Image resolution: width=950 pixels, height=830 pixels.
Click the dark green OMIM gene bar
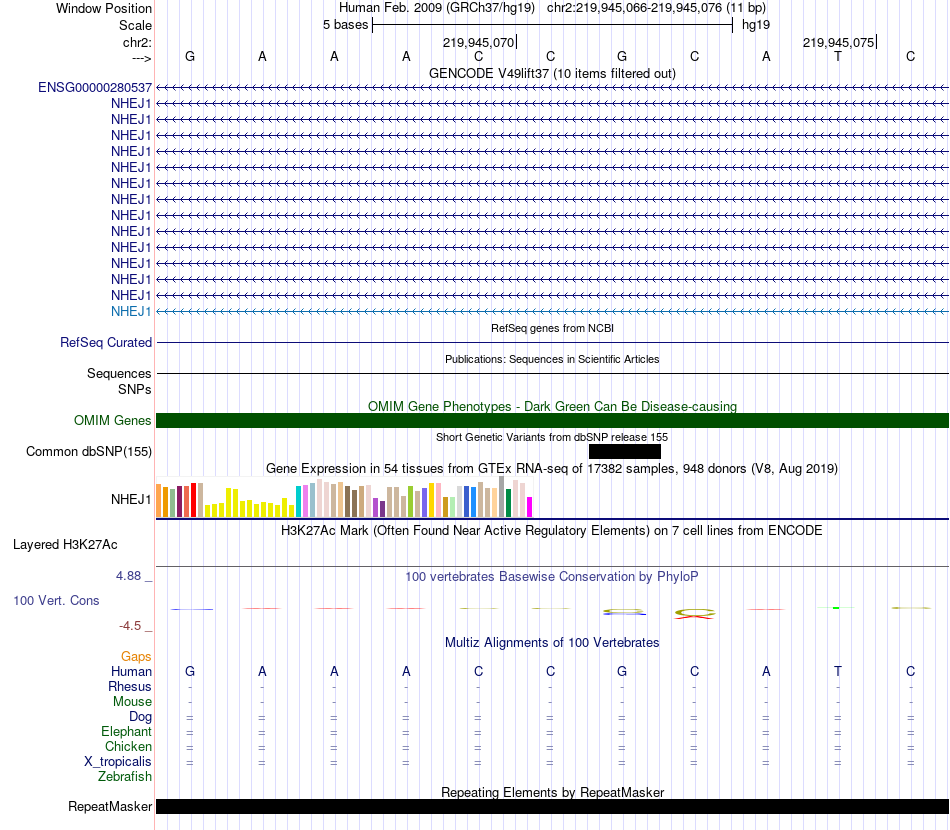tap(552, 420)
